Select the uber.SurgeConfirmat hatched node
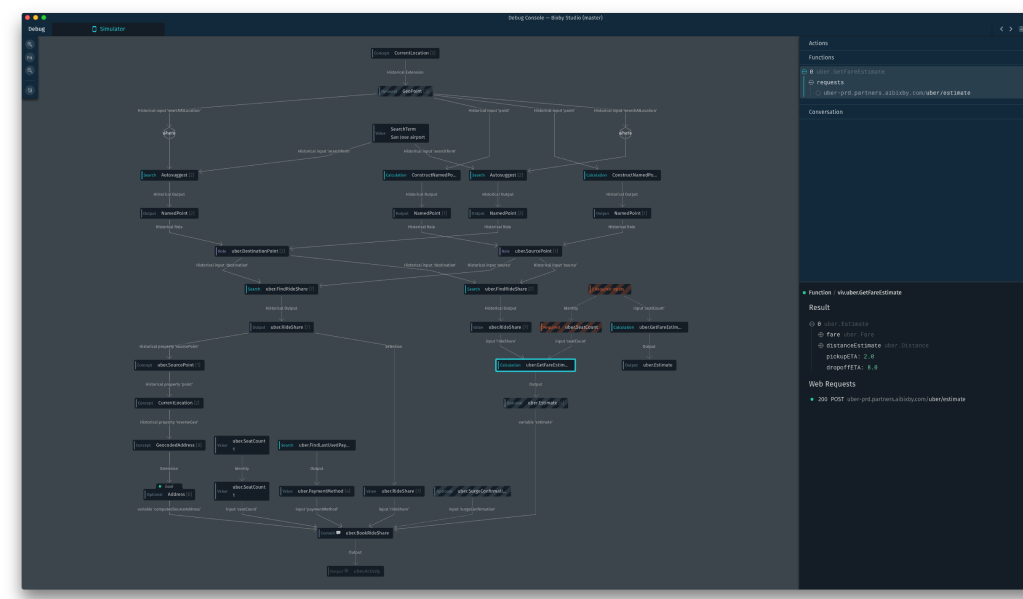The height and width of the screenshot is (599, 1023). [x=472, y=491]
